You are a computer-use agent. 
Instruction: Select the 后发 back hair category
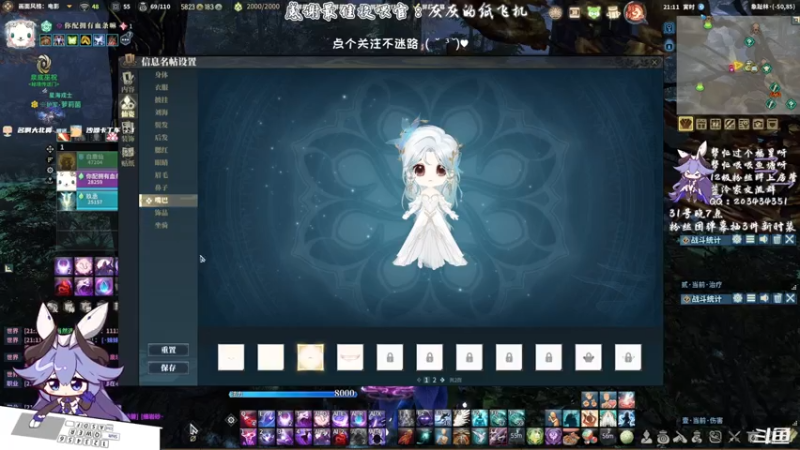[x=161, y=137]
